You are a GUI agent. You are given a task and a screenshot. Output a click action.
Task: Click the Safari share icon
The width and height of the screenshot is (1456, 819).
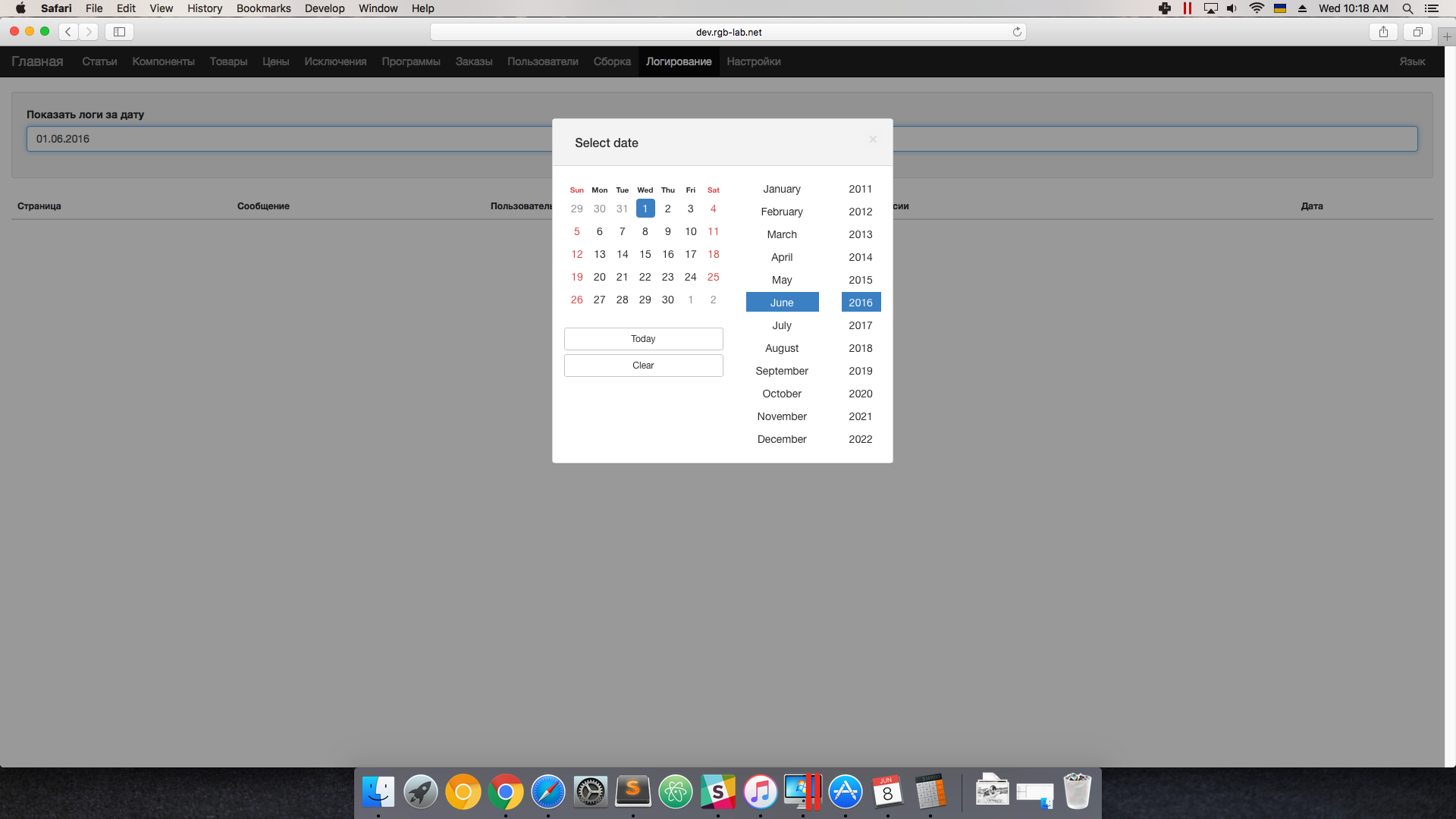1383,32
